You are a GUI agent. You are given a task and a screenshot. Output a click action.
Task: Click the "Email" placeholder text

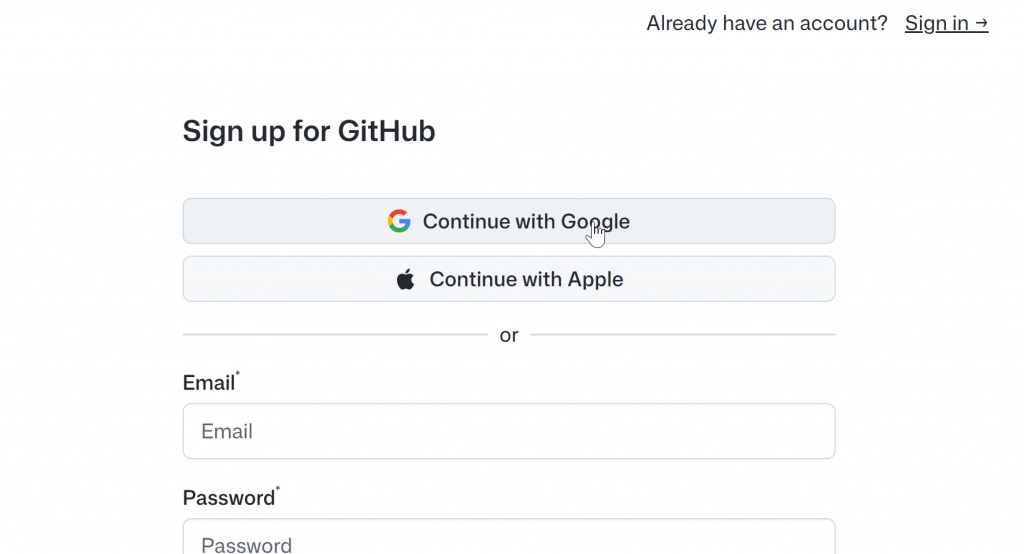[x=227, y=431]
